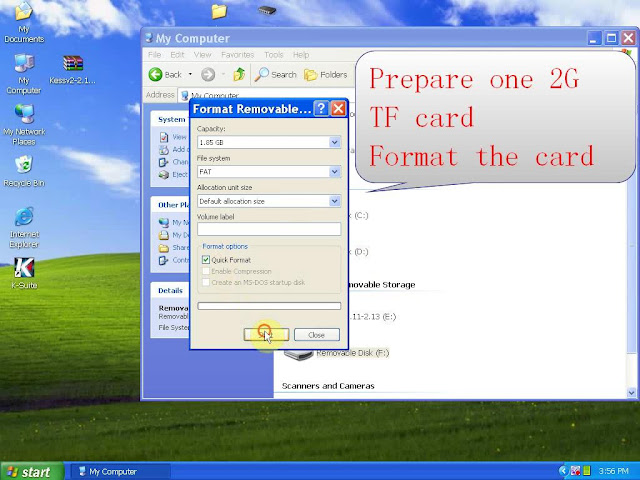The image size is (640, 480).
Task: Open the Forward button history dropdown arrow
Action: pyautogui.click(x=223, y=75)
